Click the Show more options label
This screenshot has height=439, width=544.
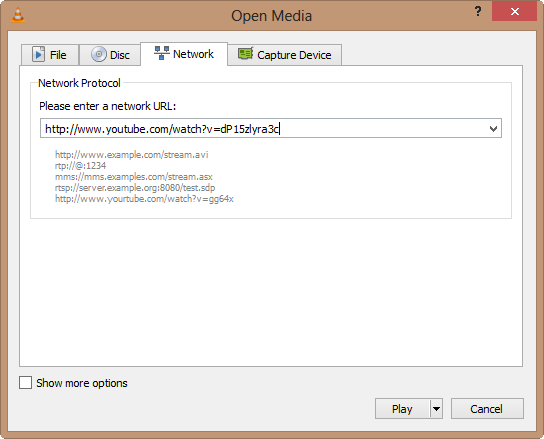82,383
